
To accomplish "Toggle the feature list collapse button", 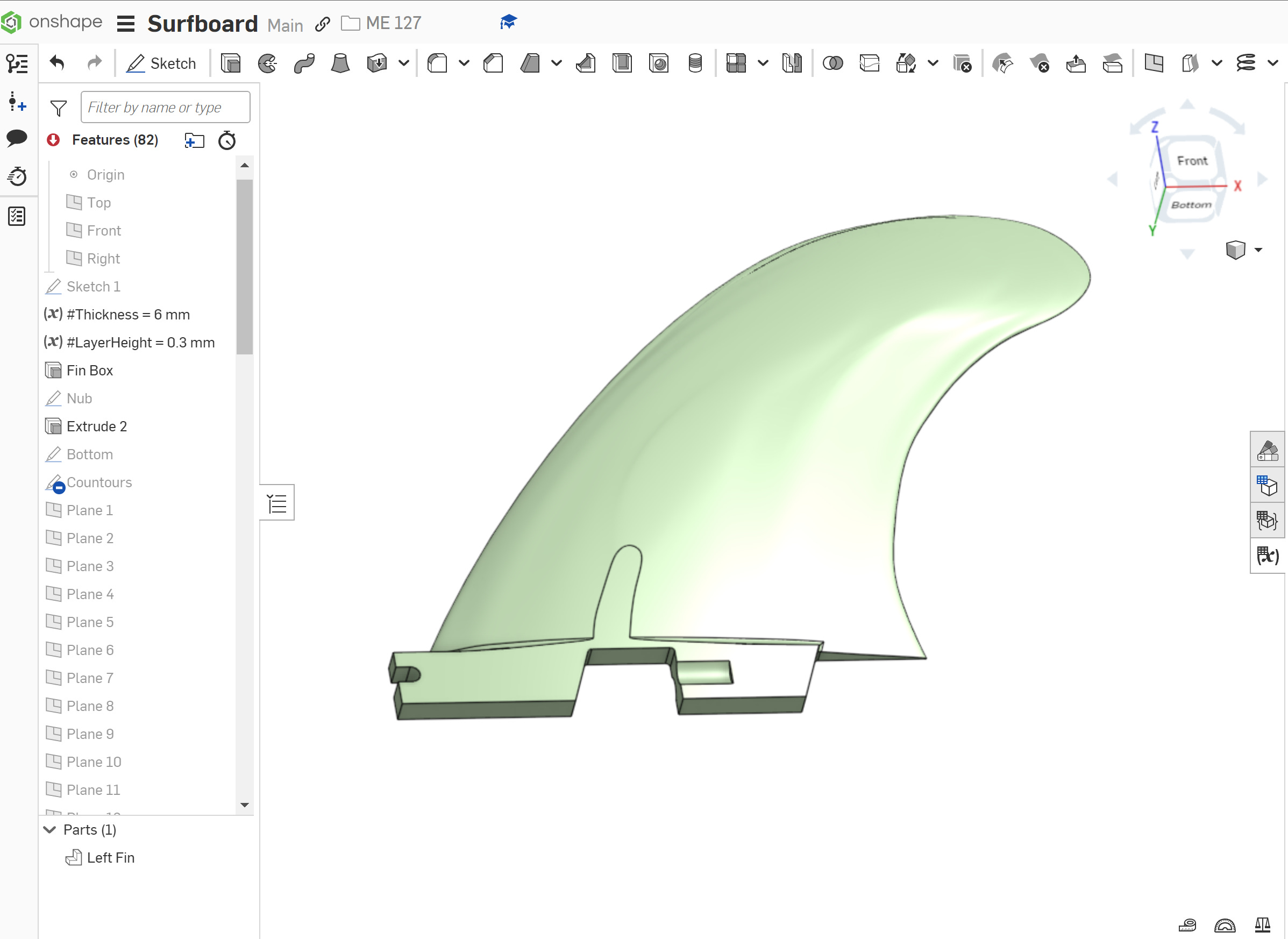I will click(277, 503).
